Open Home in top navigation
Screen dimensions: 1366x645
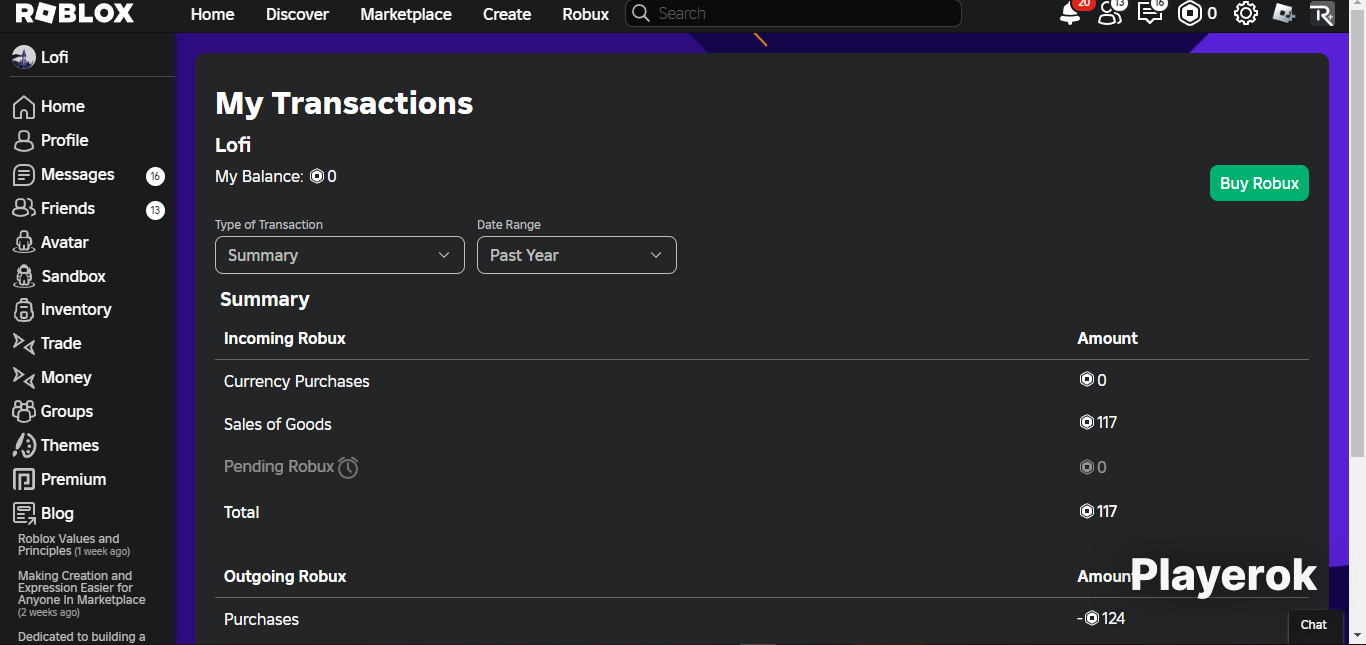click(x=212, y=14)
